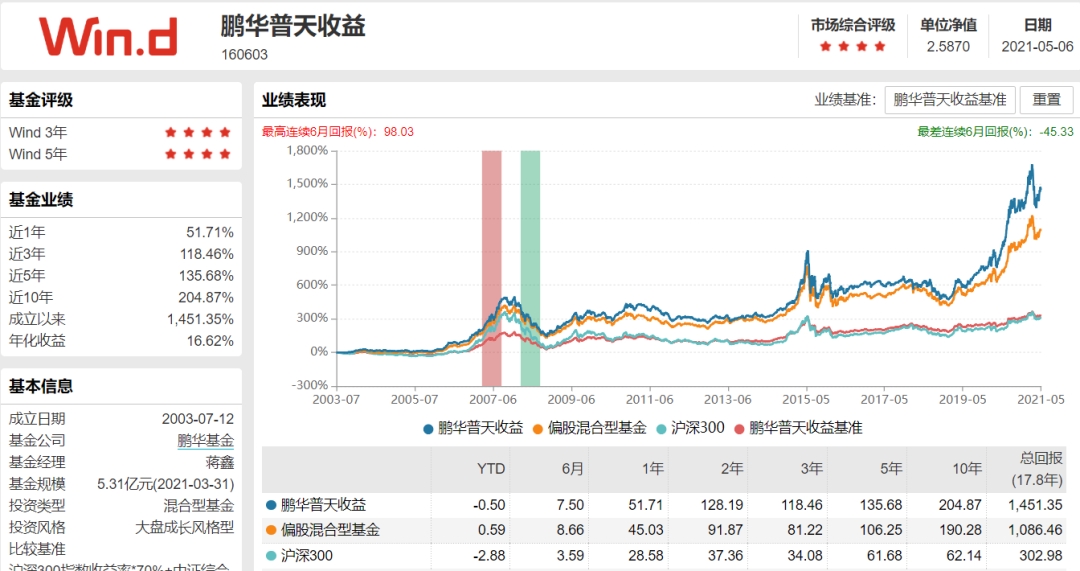Click the 近10年 return 204.87%

pos(207,298)
